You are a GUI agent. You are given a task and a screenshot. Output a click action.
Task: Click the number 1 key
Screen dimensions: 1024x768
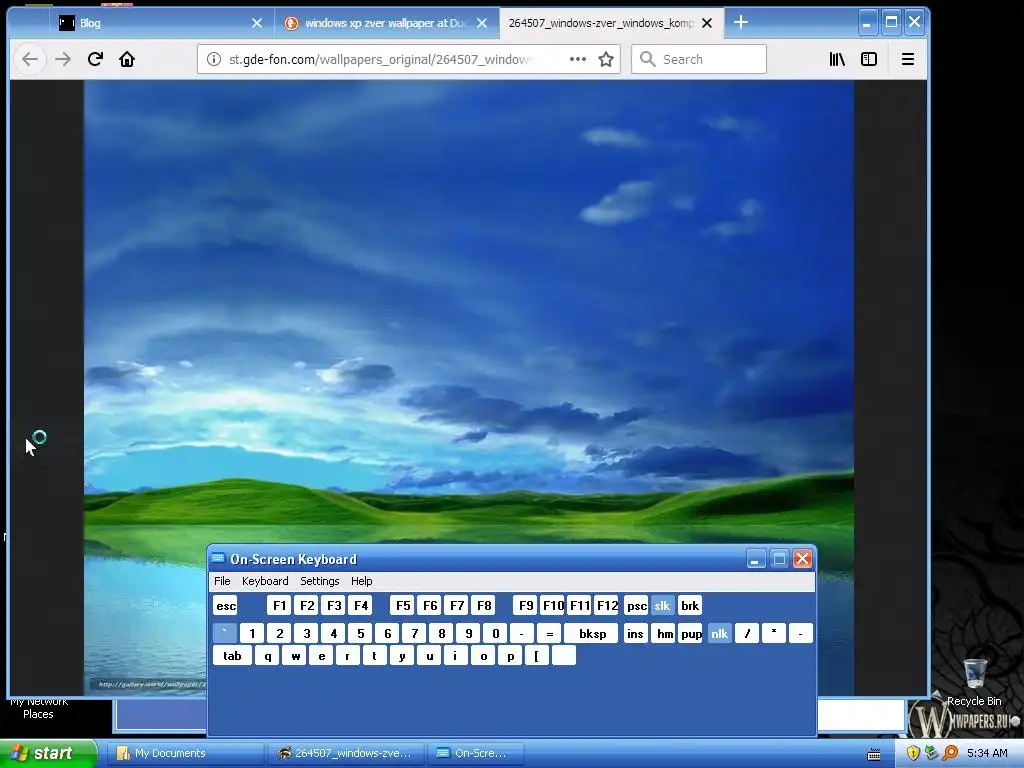252,633
